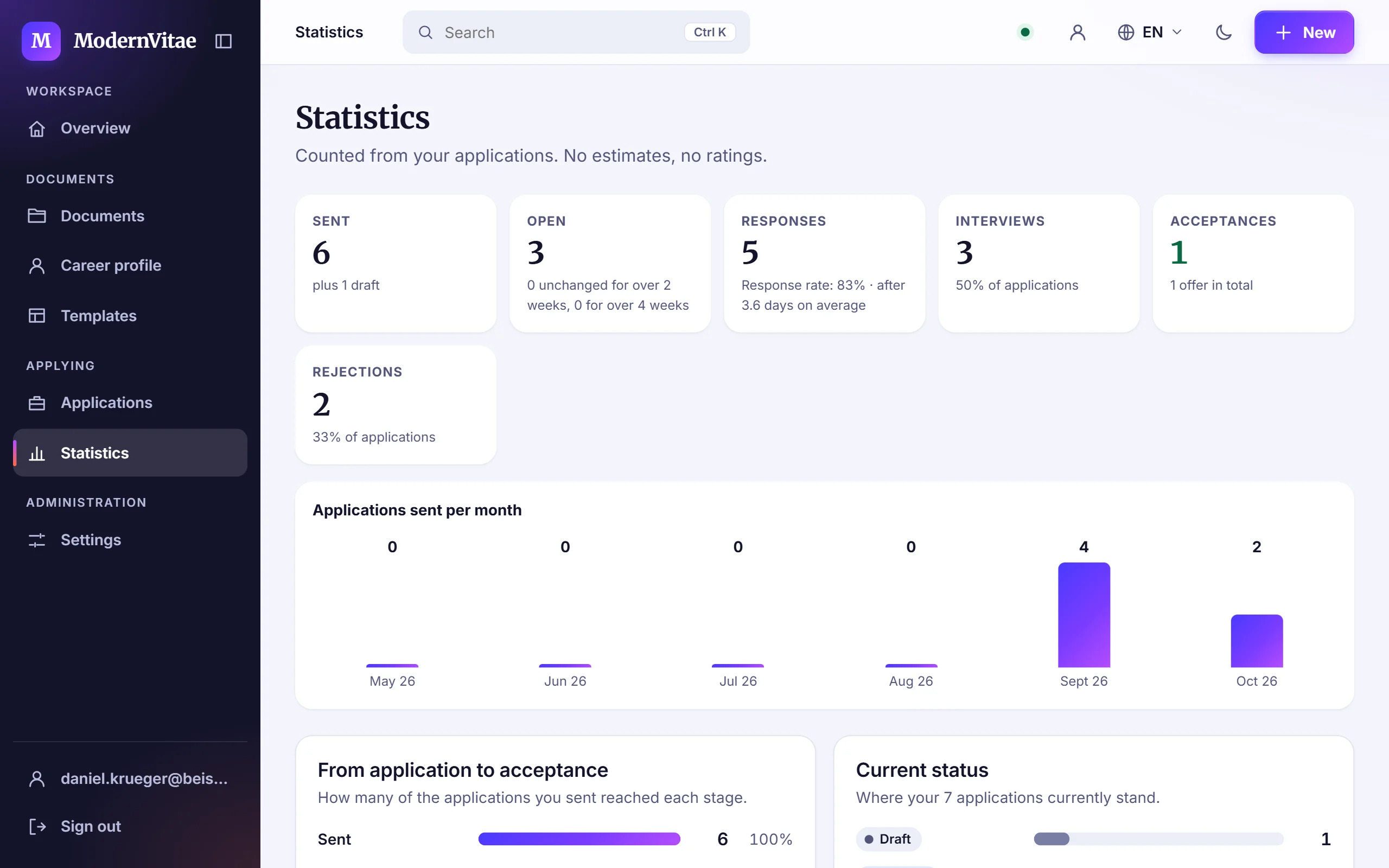Open the Templates section

[130, 316]
